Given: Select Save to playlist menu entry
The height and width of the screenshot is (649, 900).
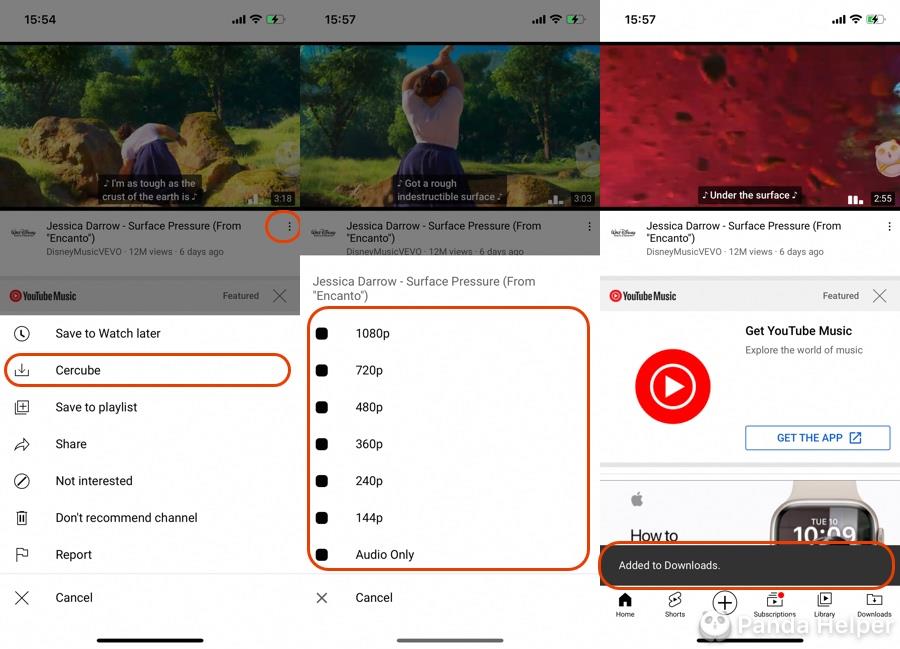Looking at the screenshot, I should (150, 407).
